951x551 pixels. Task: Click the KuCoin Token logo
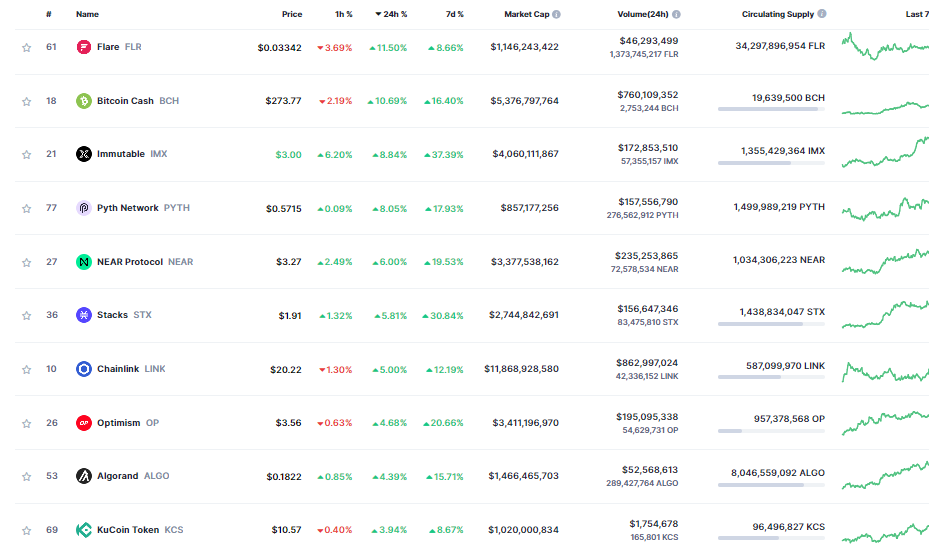pyautogui.click(x=84, y=530)
